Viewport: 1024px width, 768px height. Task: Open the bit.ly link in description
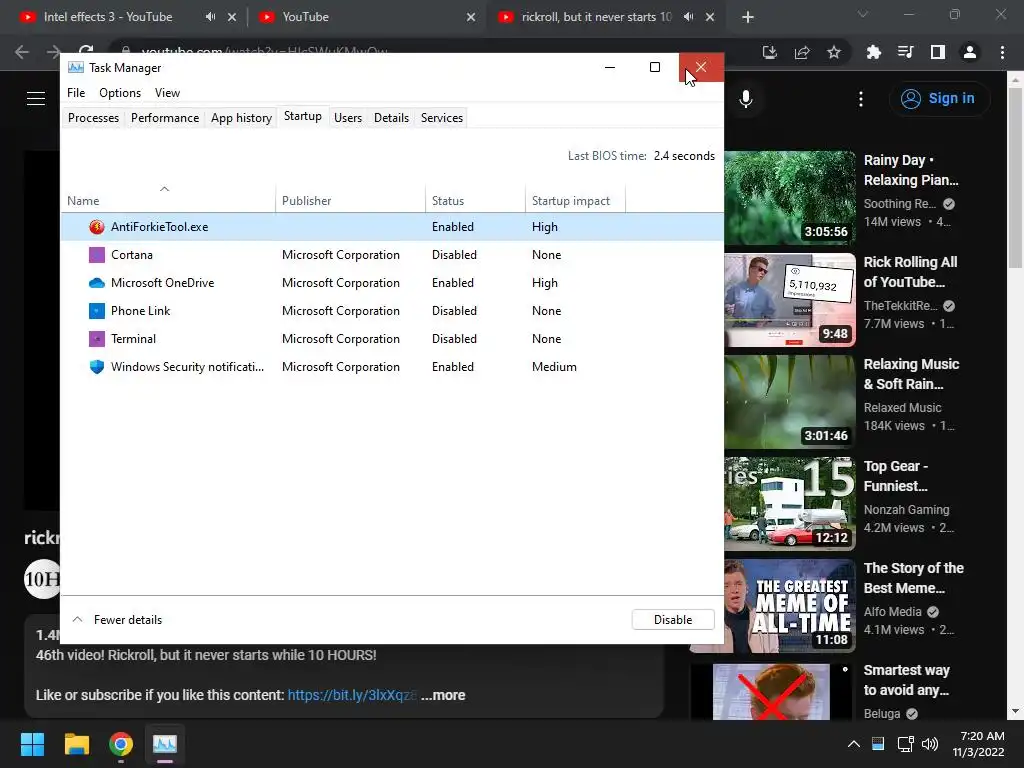(x=351, y=696)
